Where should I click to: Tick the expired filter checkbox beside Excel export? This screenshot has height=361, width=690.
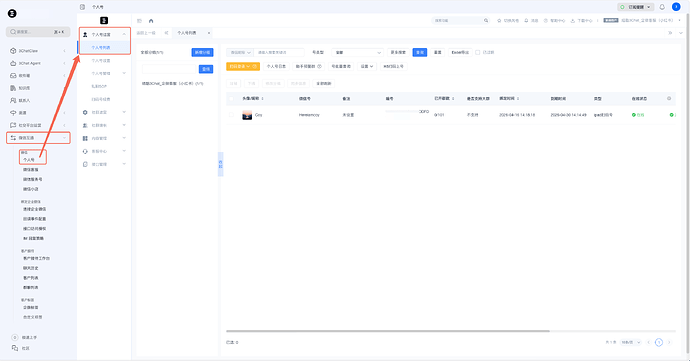[477, 52]
